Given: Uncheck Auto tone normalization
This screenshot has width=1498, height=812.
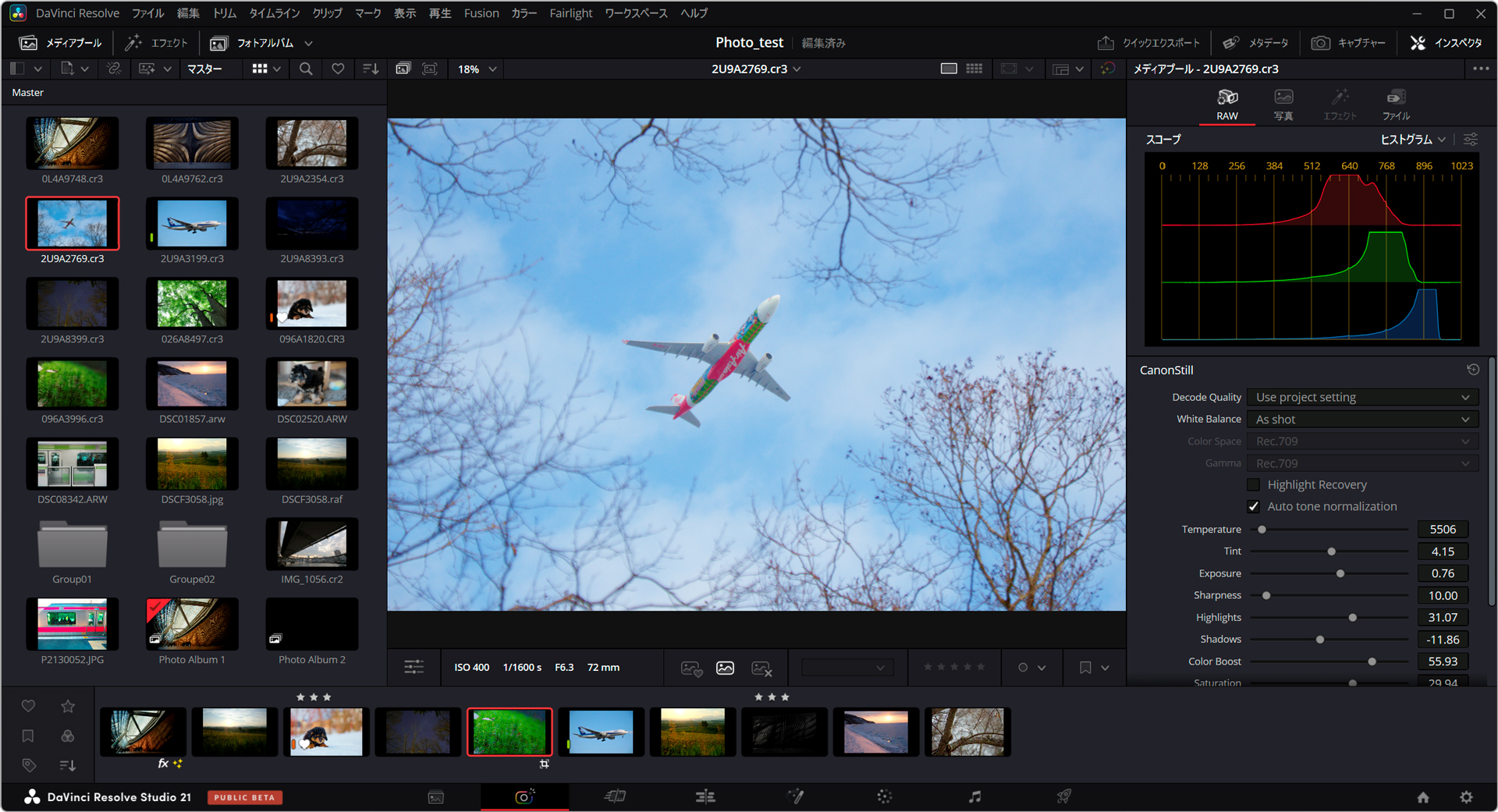Looking at the screenshot, I should [1254, 506].
